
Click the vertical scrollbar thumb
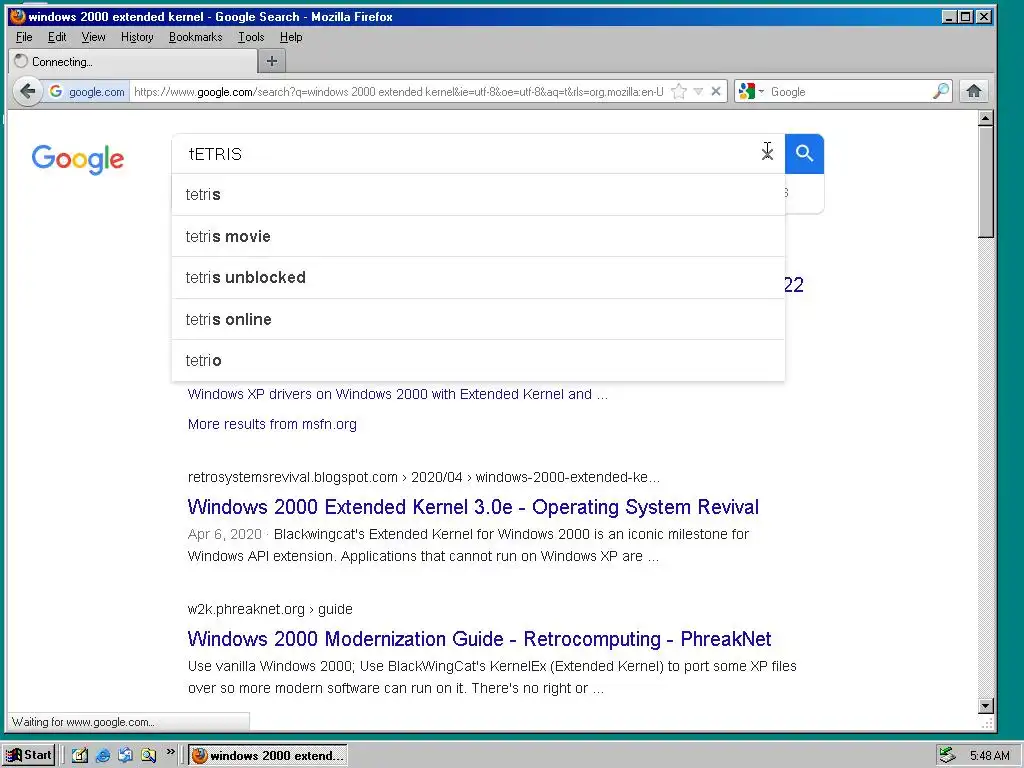coord(986,182)
